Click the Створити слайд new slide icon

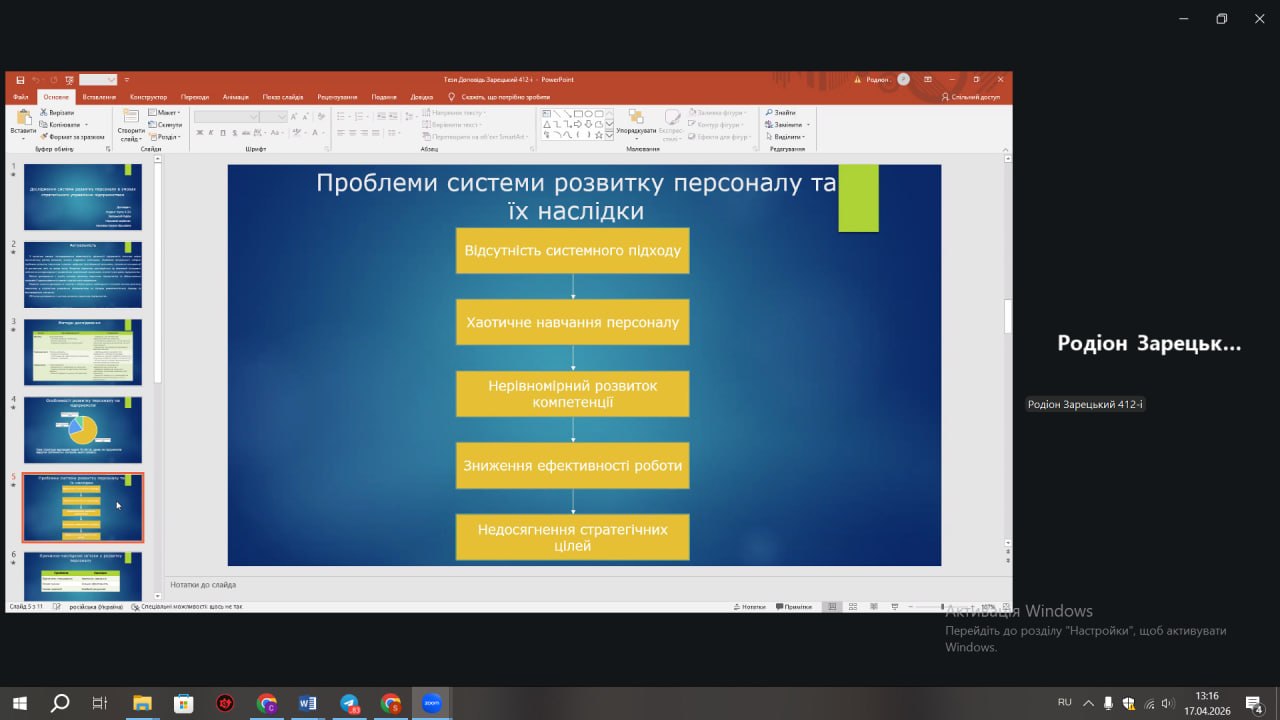[x=131, y=120]
